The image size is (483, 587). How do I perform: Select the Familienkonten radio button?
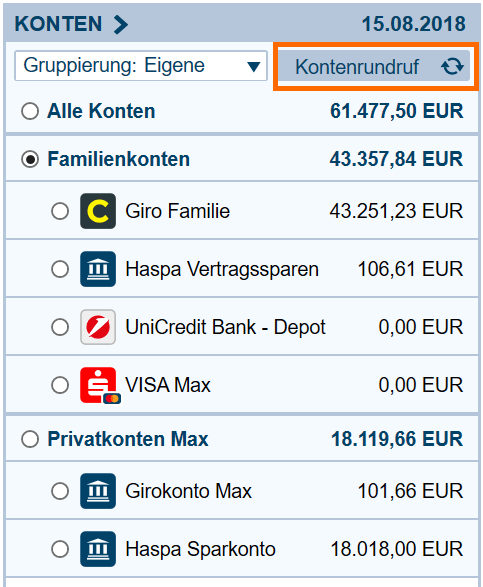[30, 159]
